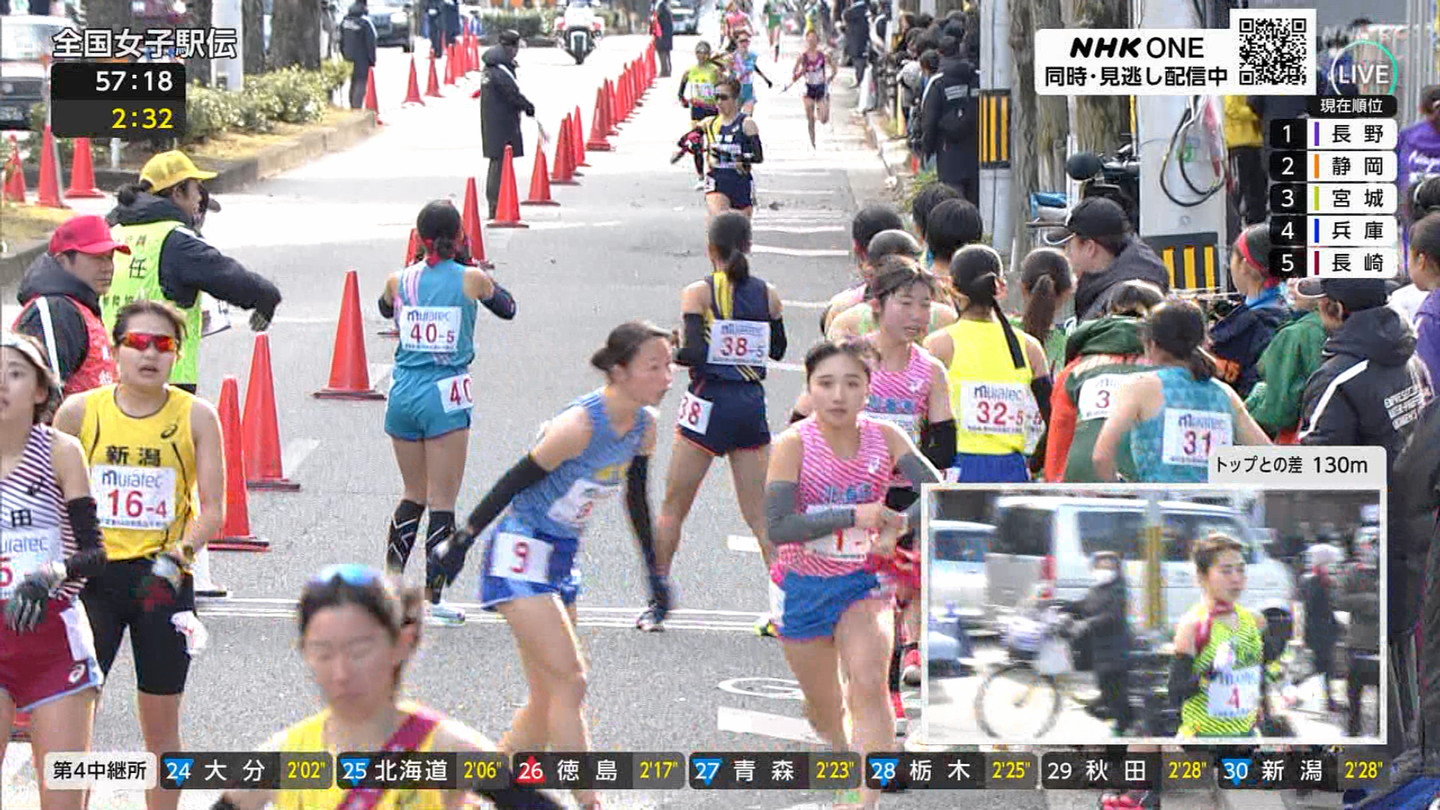
Task: Click the yellow 2:32 gap time
Action: [140, 119]
